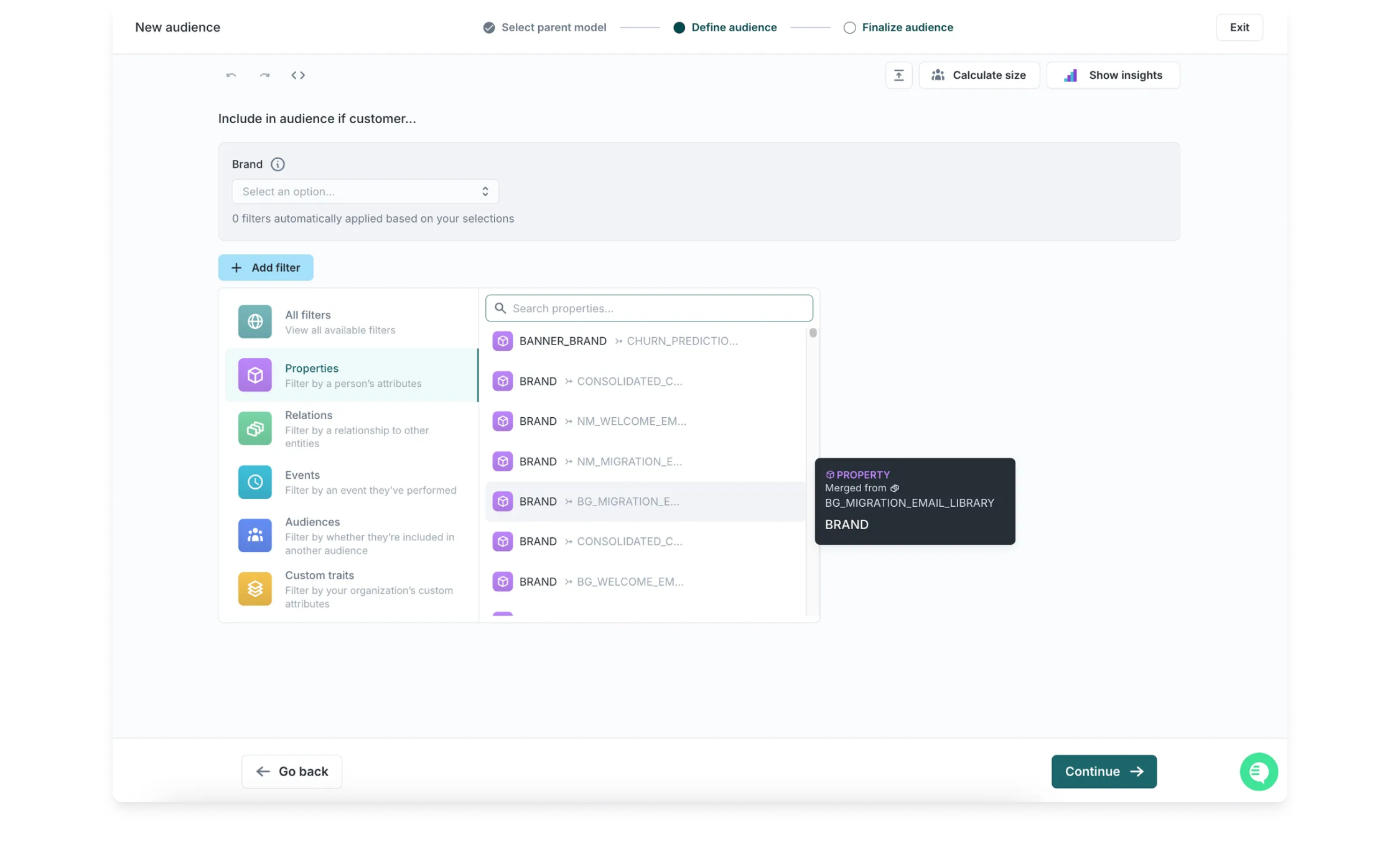Click the redo arrow icon
The height and width of the screenshot is (847, 1400).
[264, 75]
